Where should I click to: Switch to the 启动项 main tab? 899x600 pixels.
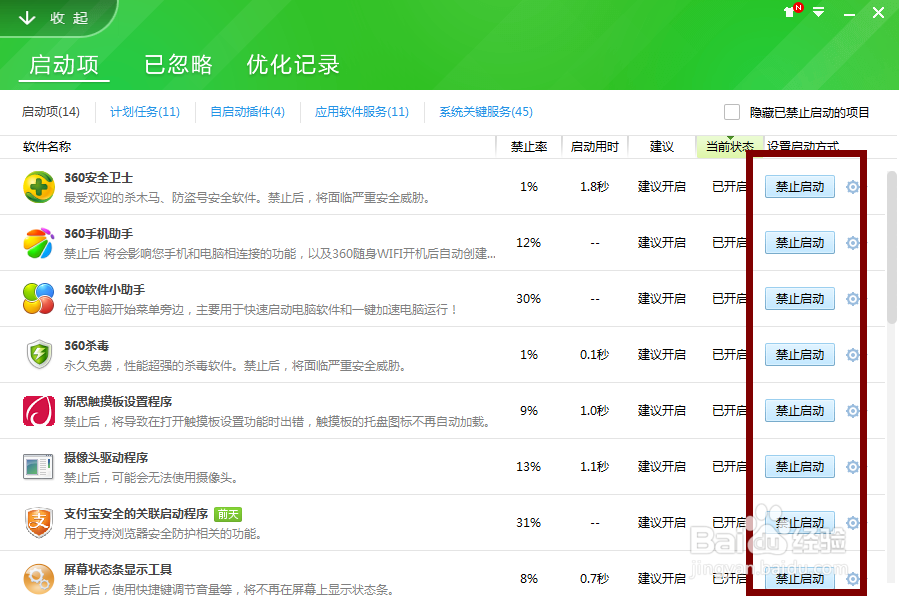(64, 65)
